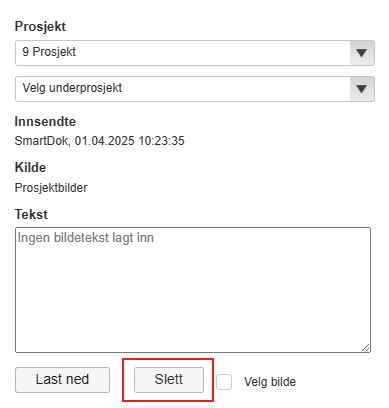
Task: Click the Slett delete button
Action: pos(169,380)
